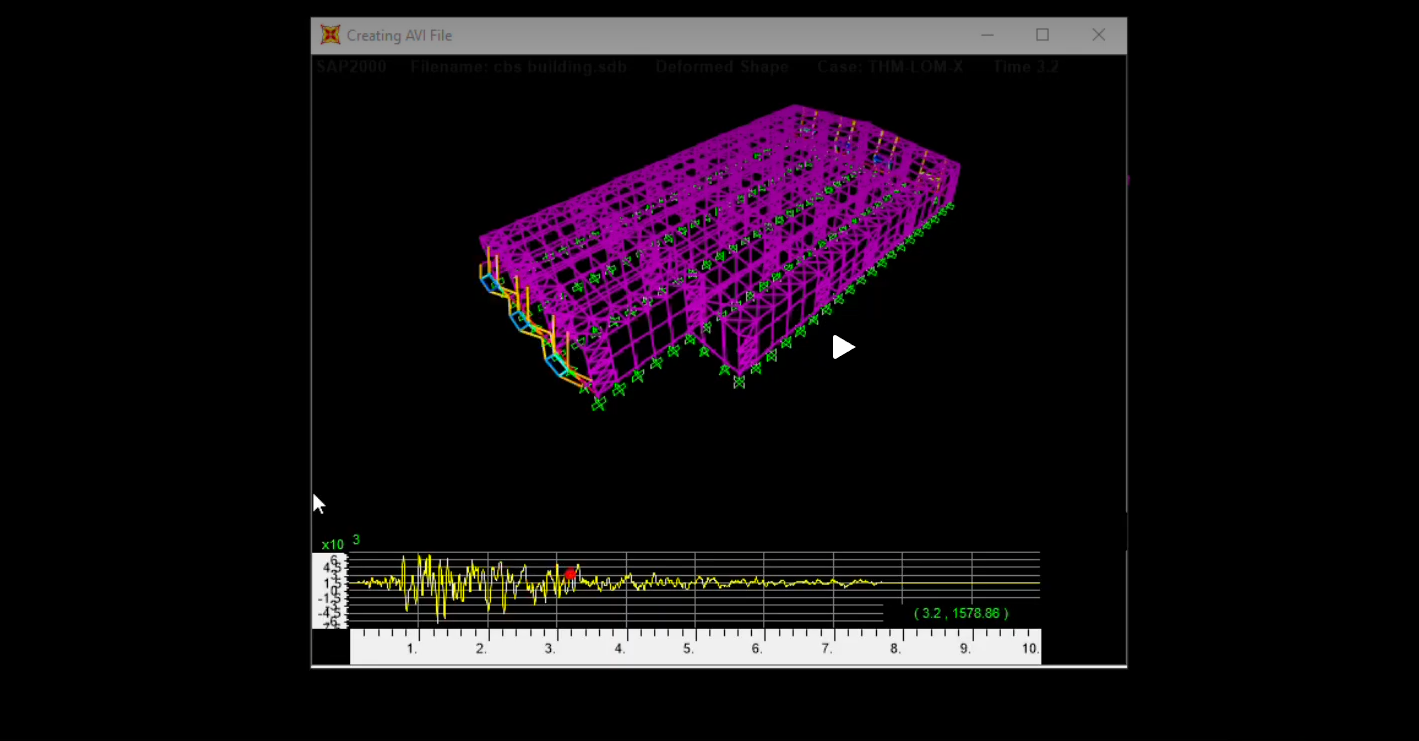Maximize the Creating AVI File window
1419x741 pixels.
pos(1042,35)
